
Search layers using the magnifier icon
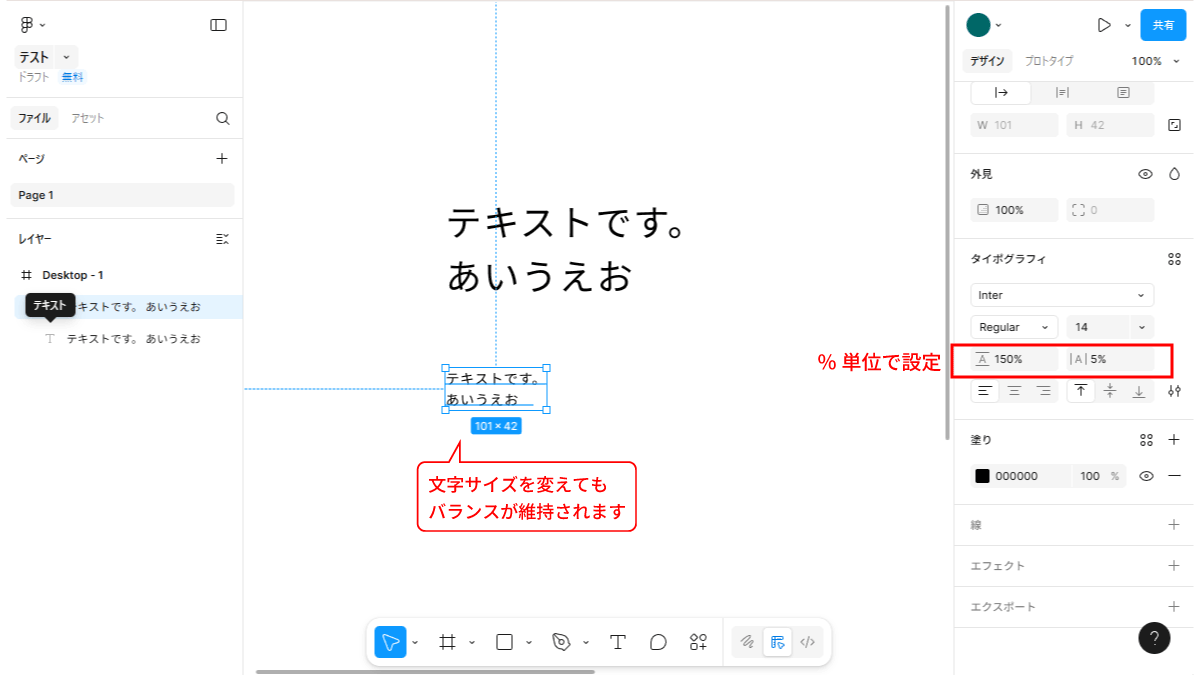pyautogui.click(x=223, y=118)
